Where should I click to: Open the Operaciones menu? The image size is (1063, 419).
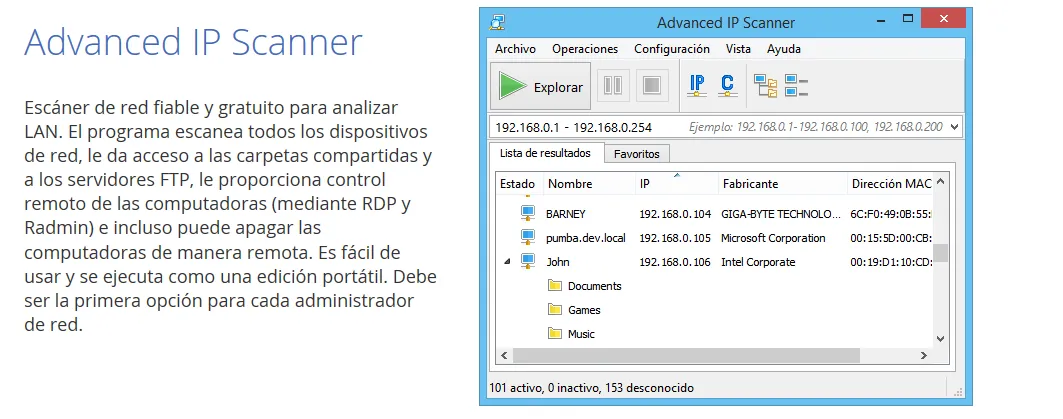tap(585, 49)
